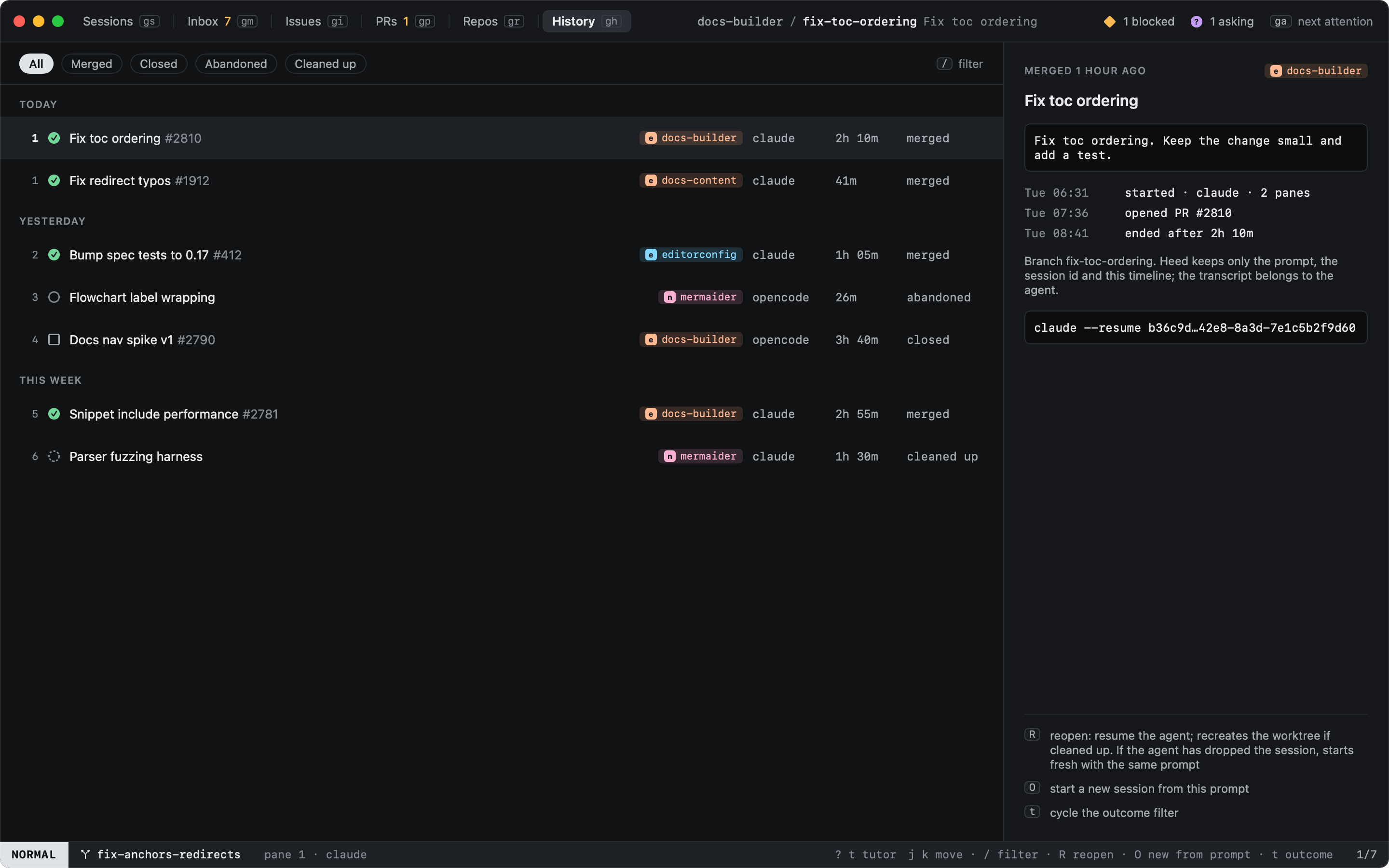
Task: Open the Sessions tab
Action: coord(121,21)
